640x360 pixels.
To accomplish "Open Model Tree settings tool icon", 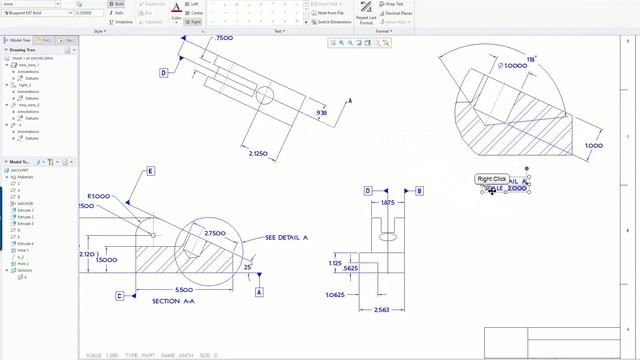I will 51,162.
